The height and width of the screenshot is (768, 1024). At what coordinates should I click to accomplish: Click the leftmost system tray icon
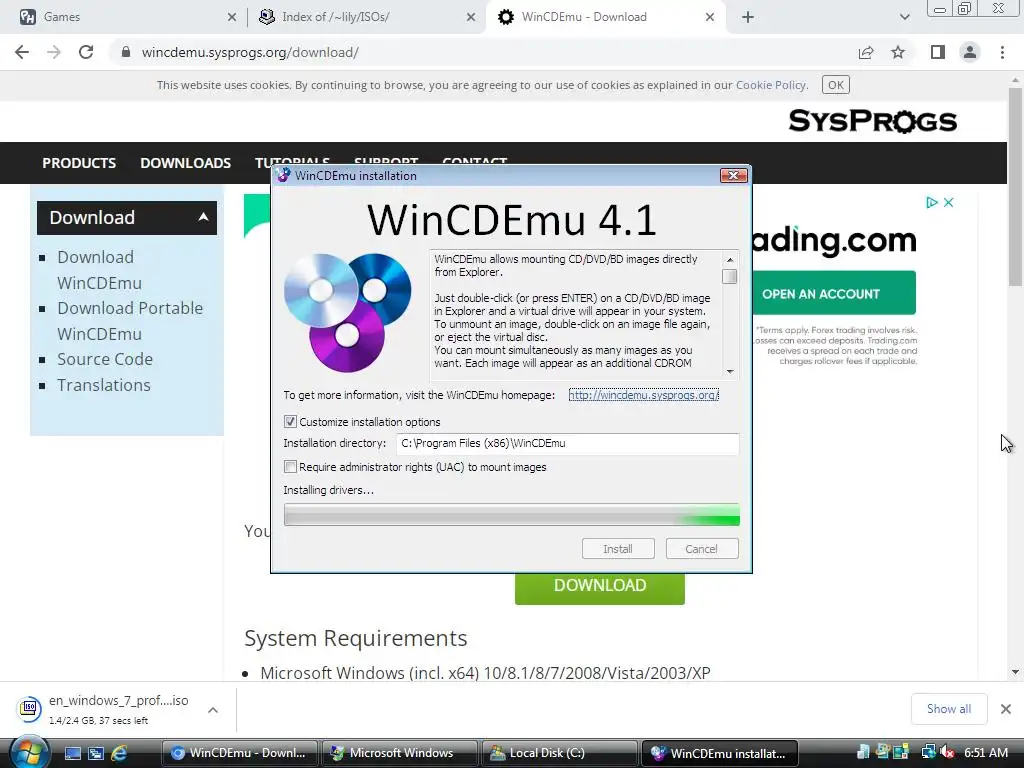tap(863, 752)
